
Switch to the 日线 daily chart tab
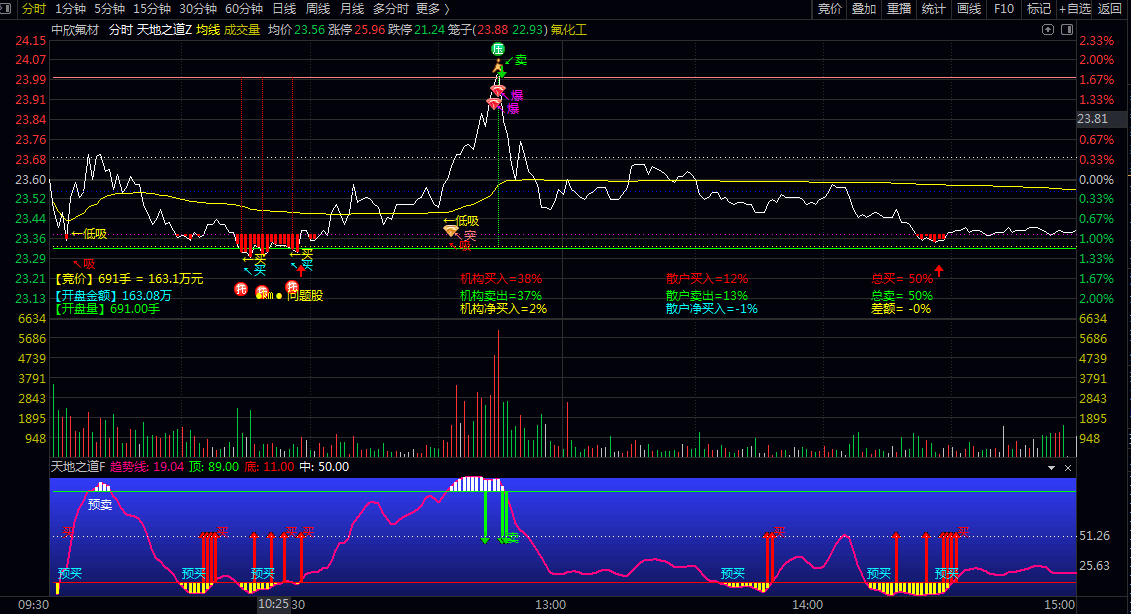(284, 9)
